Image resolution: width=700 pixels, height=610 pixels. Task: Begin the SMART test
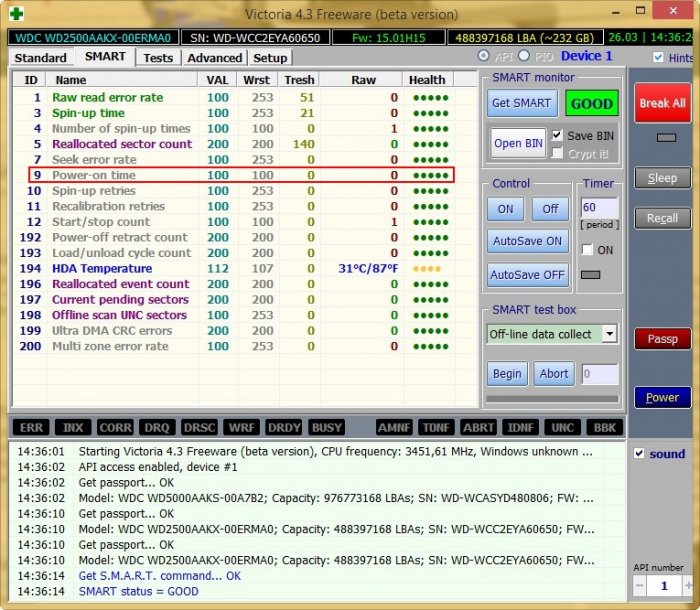507,373
